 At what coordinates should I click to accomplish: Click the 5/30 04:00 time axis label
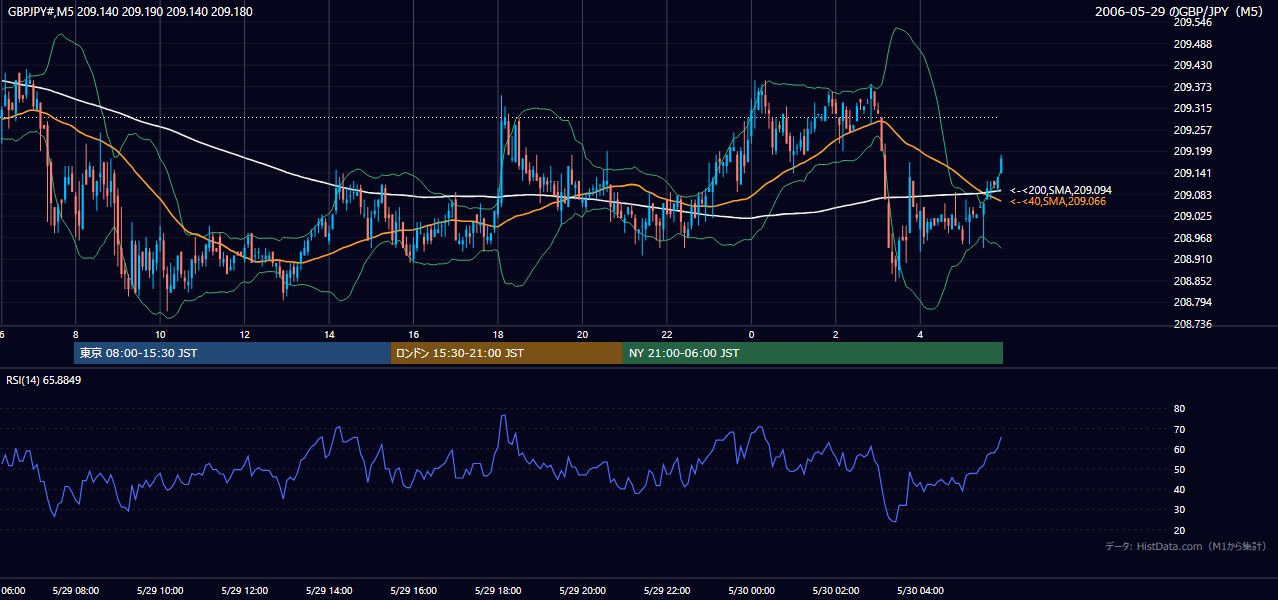pos(920,591)
